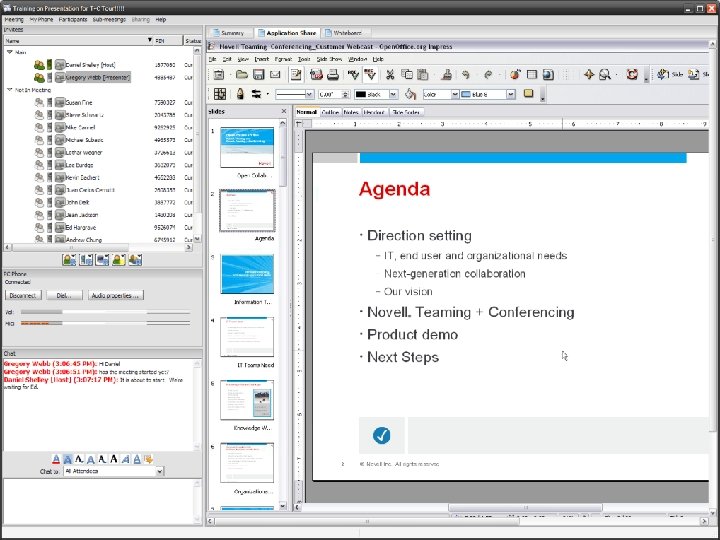Click the Export as PDF icon
720x540 pixels.
316,74
